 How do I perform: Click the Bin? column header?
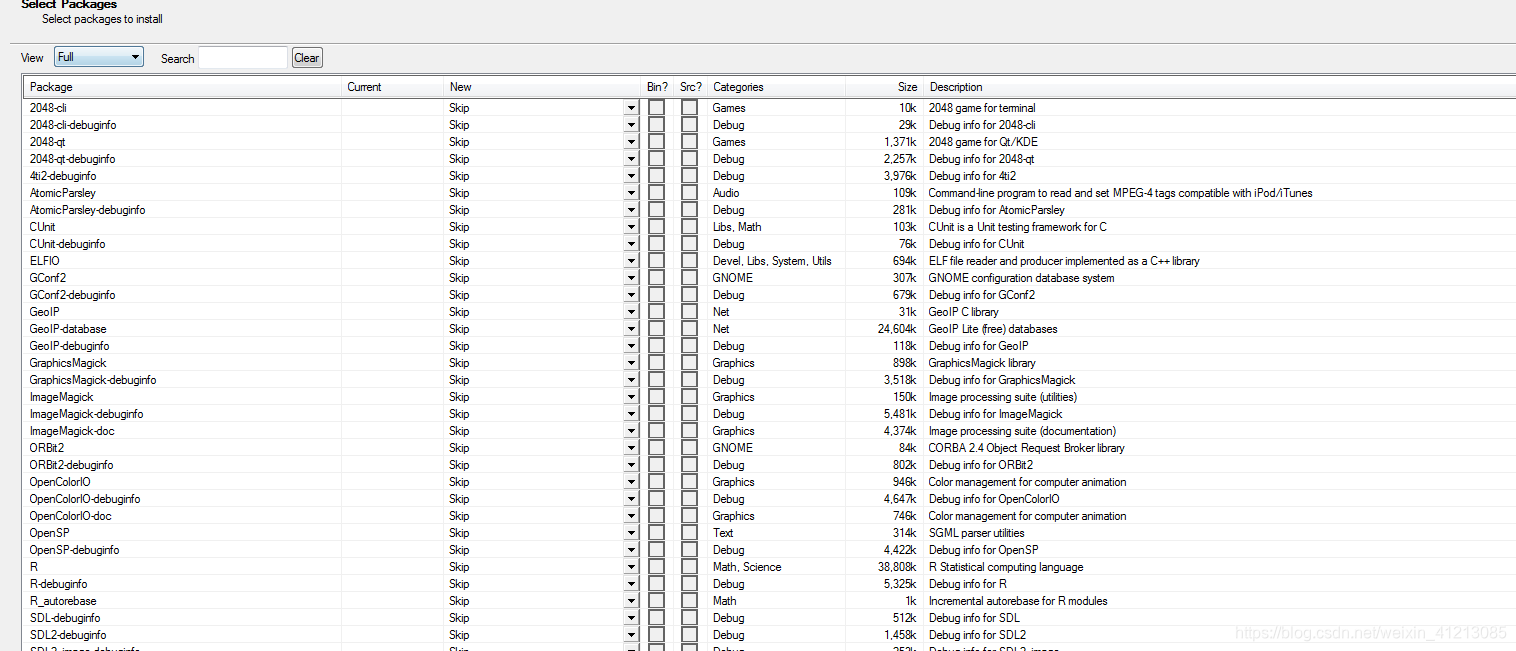[x=657, y=87]
